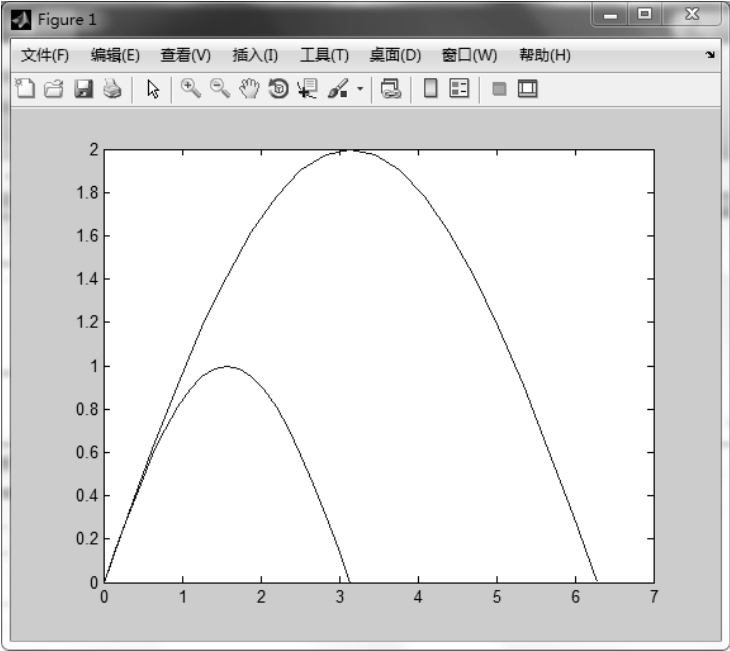The width and height of the screenshot is (730, 651).
Task: Save the figure using the floppy disk icon
Action: (x=84, y=90)
